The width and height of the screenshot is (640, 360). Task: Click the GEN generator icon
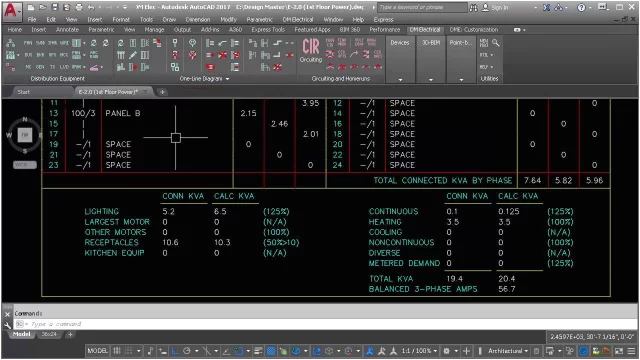click(40, 67)
